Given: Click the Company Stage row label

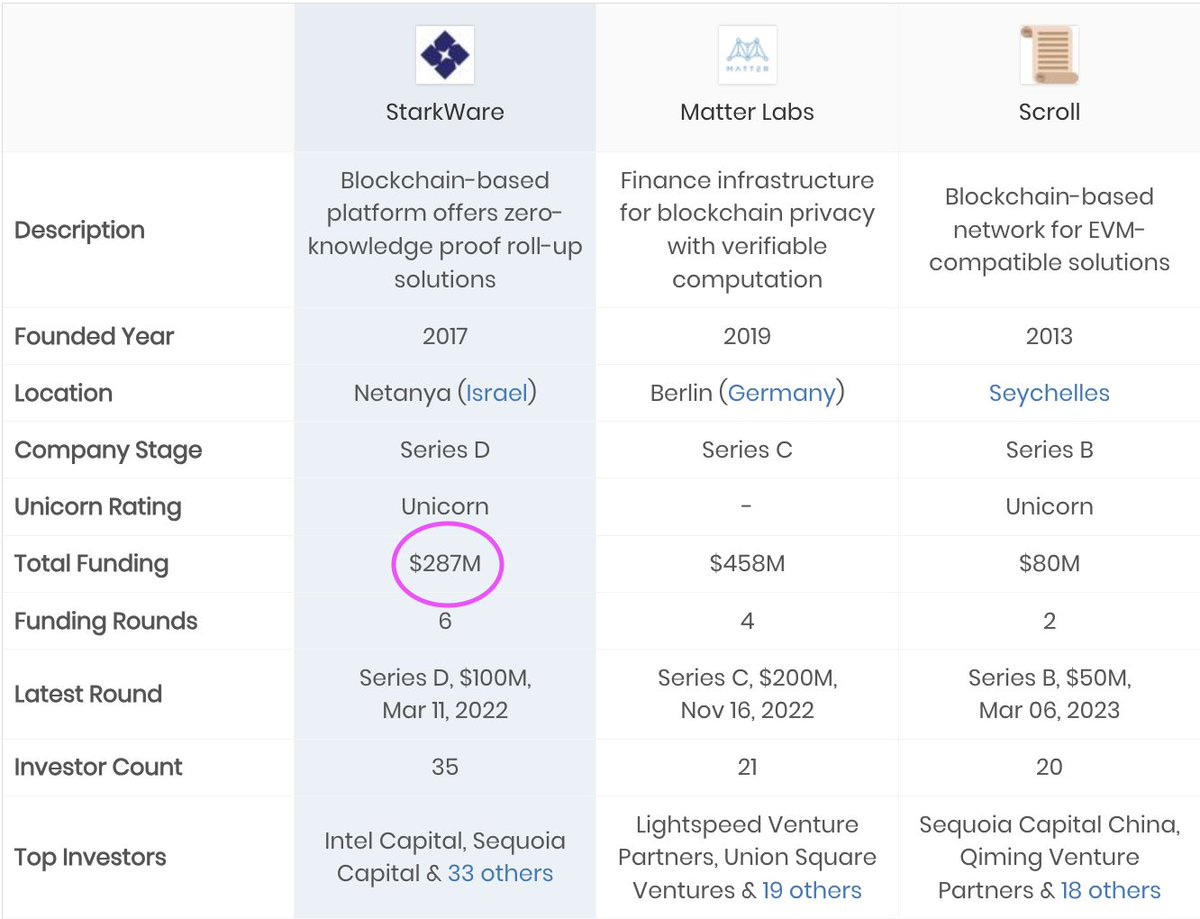Looking at the screenshot, I should point(108,450).
